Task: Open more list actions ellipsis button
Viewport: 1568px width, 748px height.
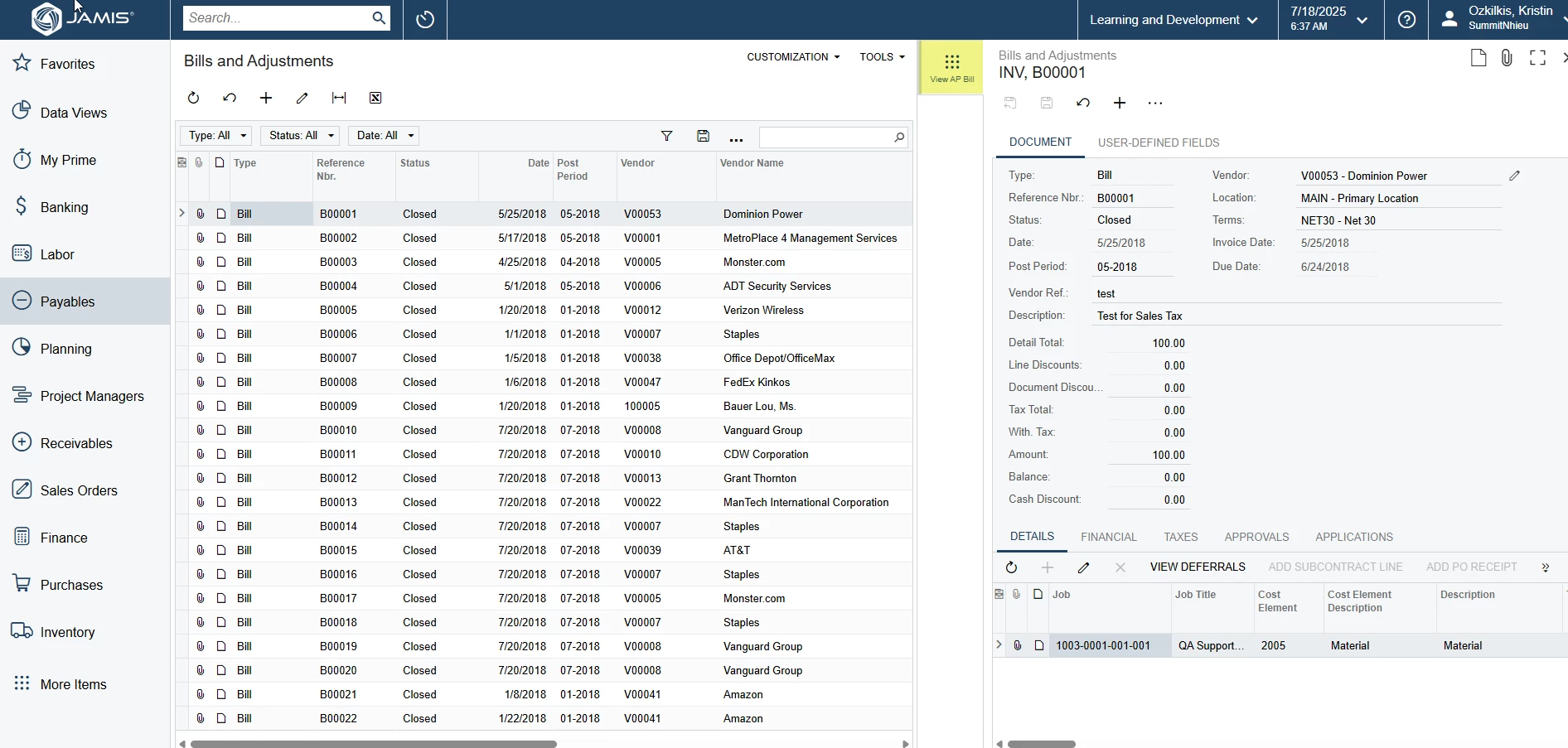Action: coord(736,138)
